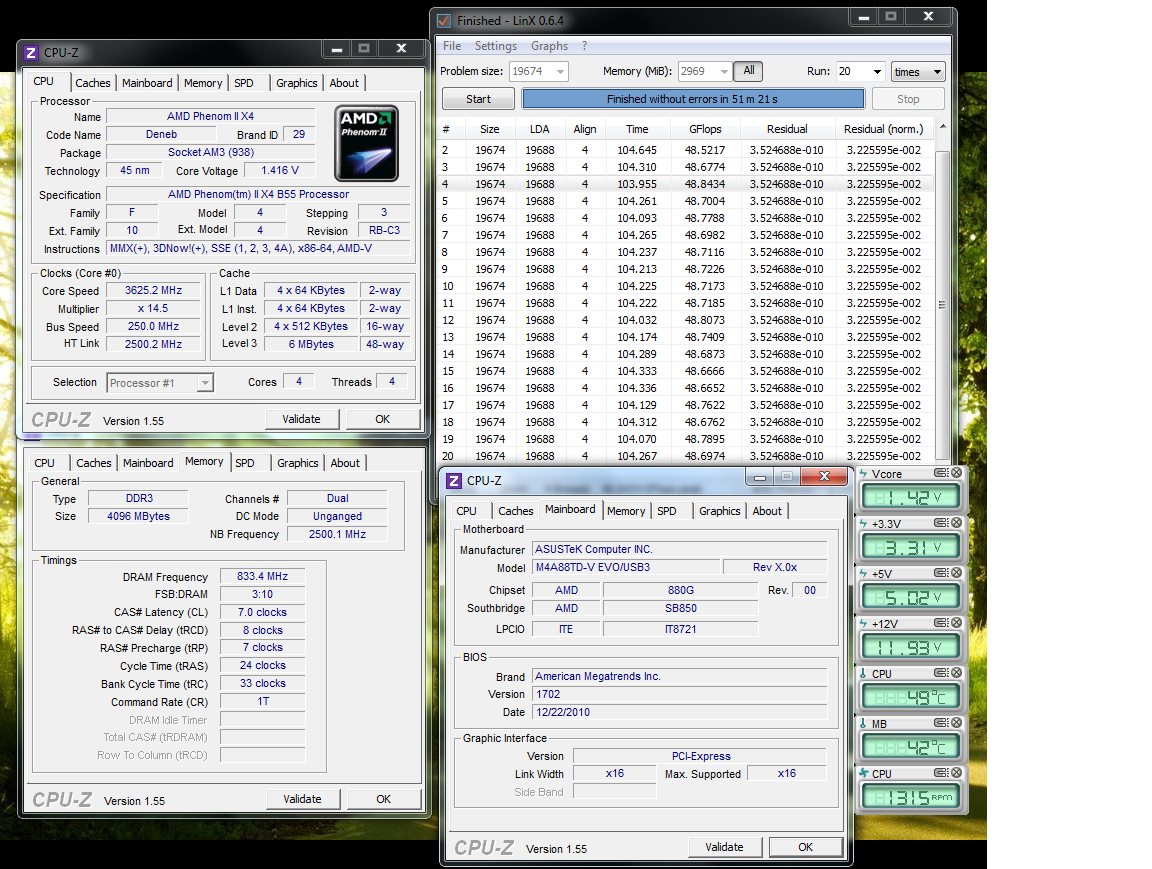Image resolution: width=1152 pixels, height=869 pixels.
Task: Open LinX ? help menu
Action: [x=584, y=46]
